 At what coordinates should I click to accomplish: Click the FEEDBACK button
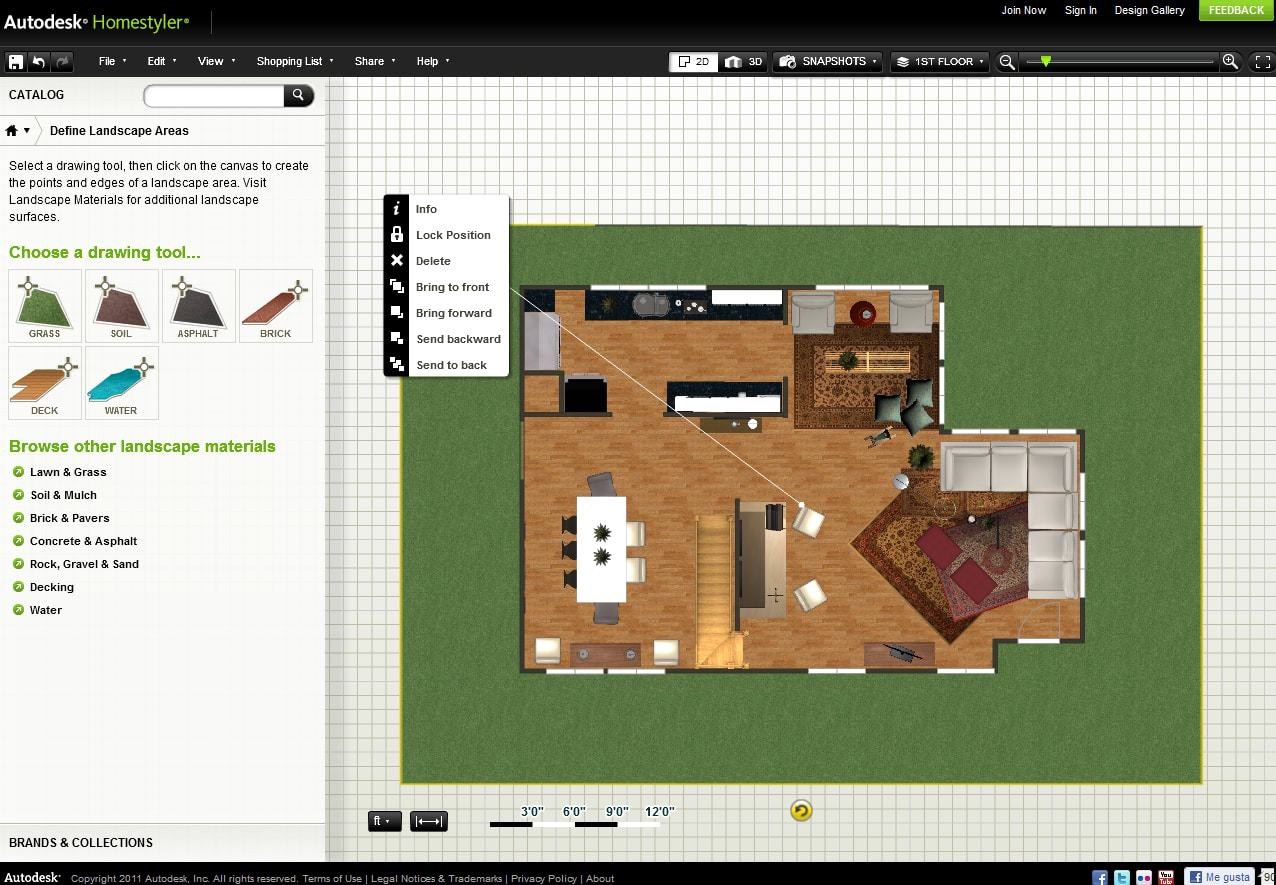pyautogui.click(x=1235, y=10)
